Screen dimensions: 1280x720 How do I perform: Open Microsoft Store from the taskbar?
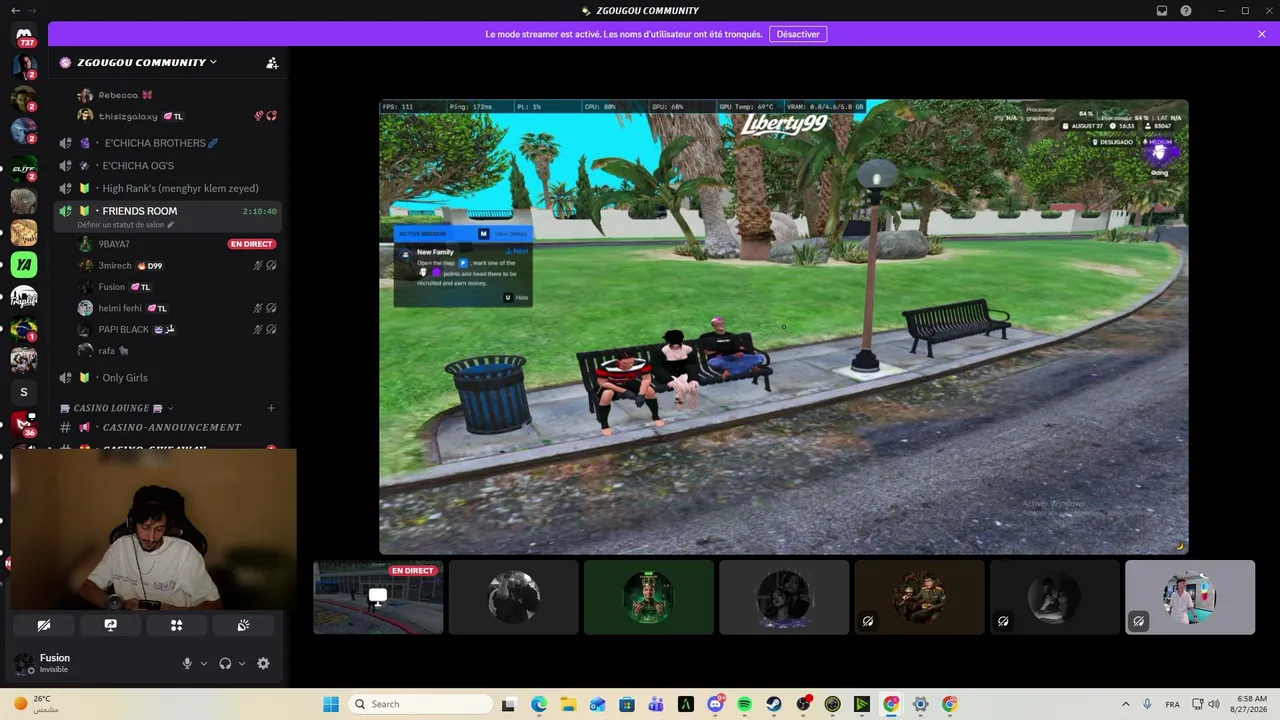(x=627, y=704)
